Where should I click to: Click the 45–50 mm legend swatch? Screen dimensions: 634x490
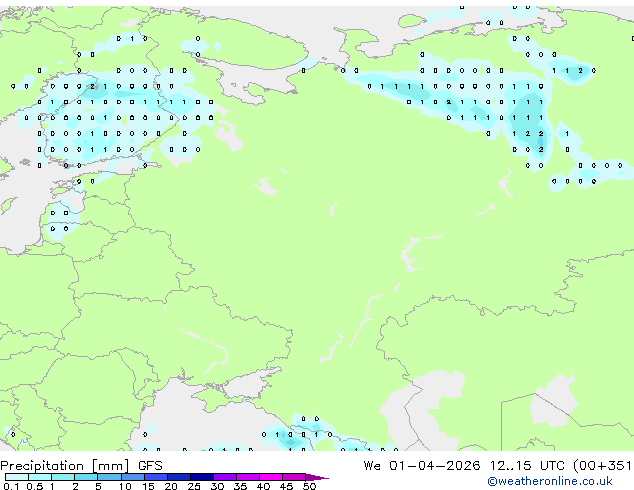click(294, 477)
